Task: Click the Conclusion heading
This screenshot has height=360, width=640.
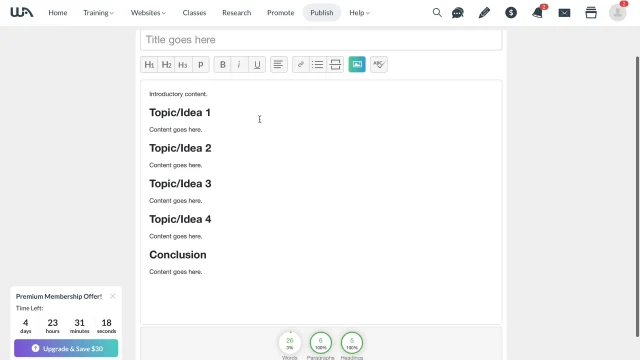Action: tap(178, 255)
